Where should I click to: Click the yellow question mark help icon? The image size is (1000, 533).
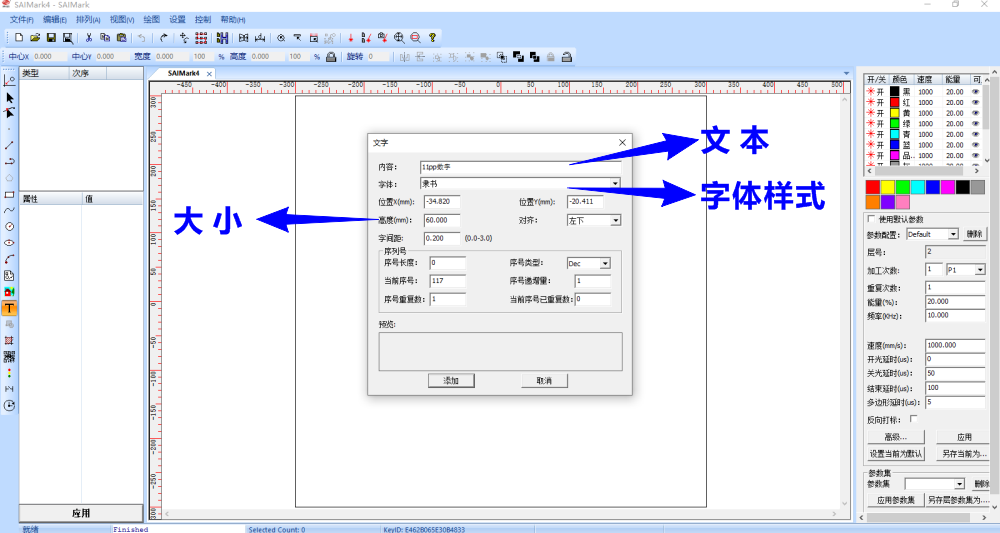[x=432, y=37]
